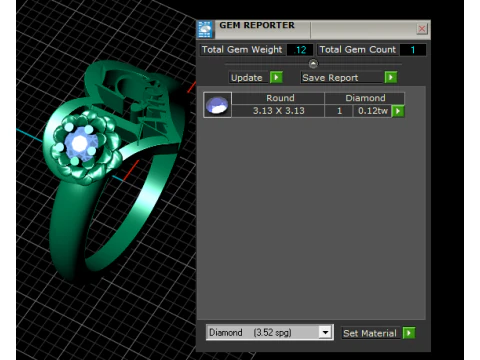The width and height of the screenshot is (480, 360).
Task: Click the Round shape cell
Action: (x=278, y=98)
